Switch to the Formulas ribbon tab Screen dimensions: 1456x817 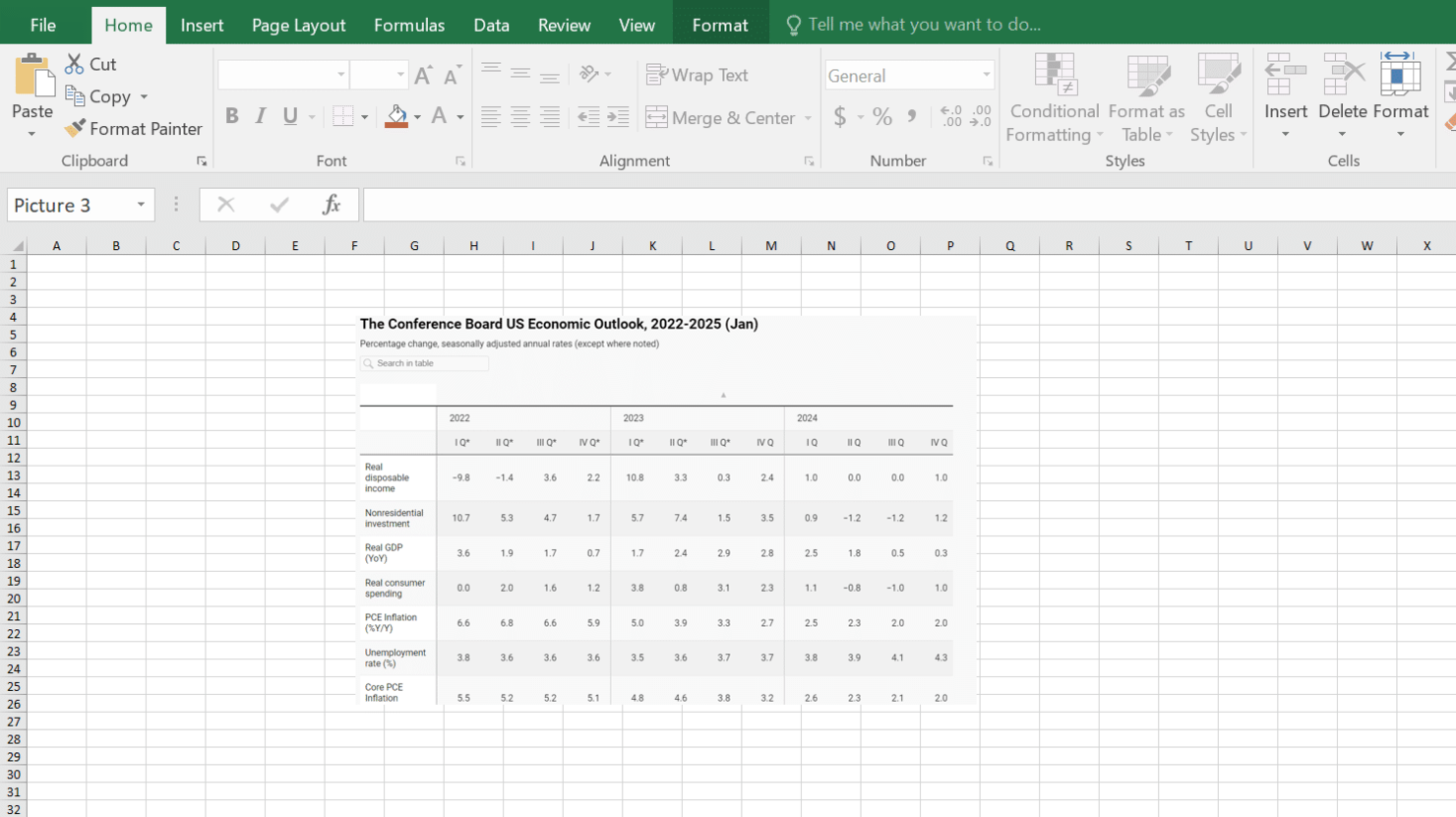click(x=409, y=25)
